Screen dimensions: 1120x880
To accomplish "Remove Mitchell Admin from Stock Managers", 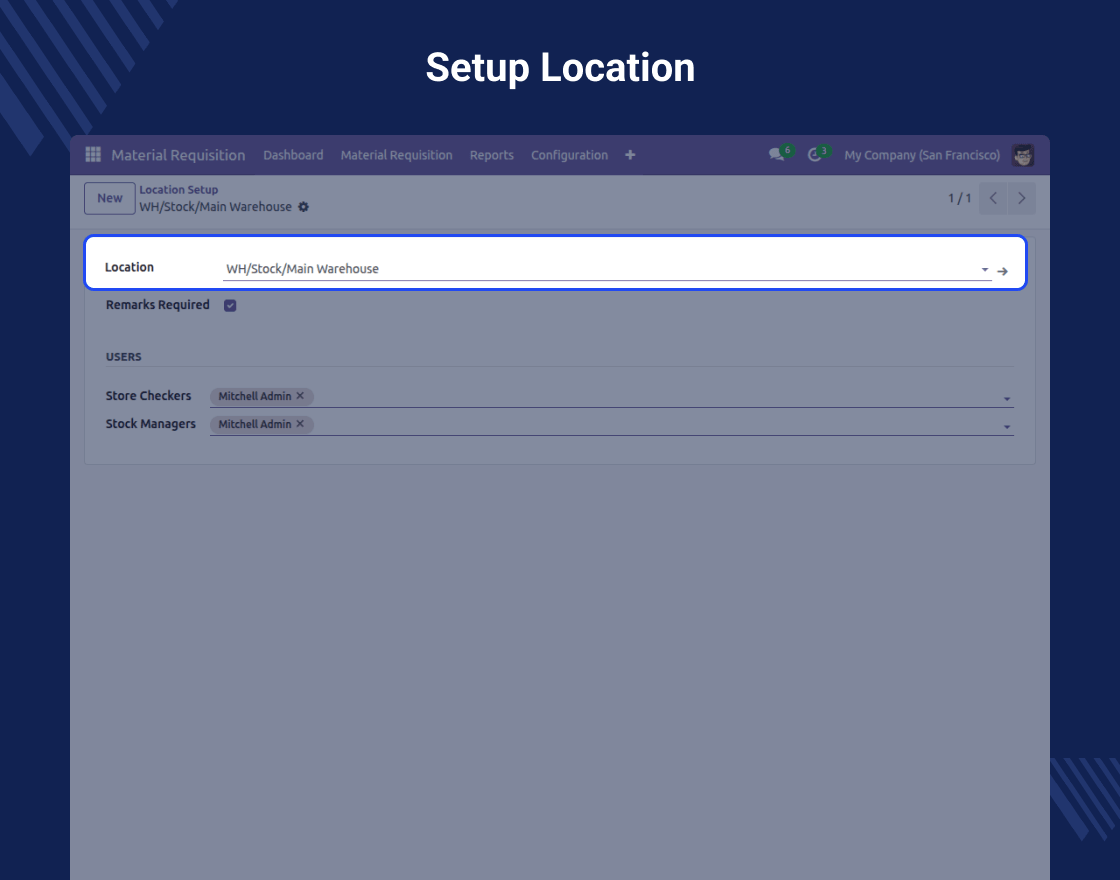I will (300, 424).
